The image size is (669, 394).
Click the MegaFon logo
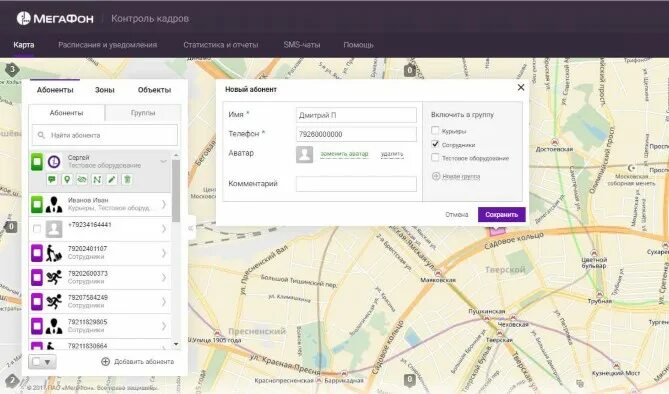click(55, 18)
